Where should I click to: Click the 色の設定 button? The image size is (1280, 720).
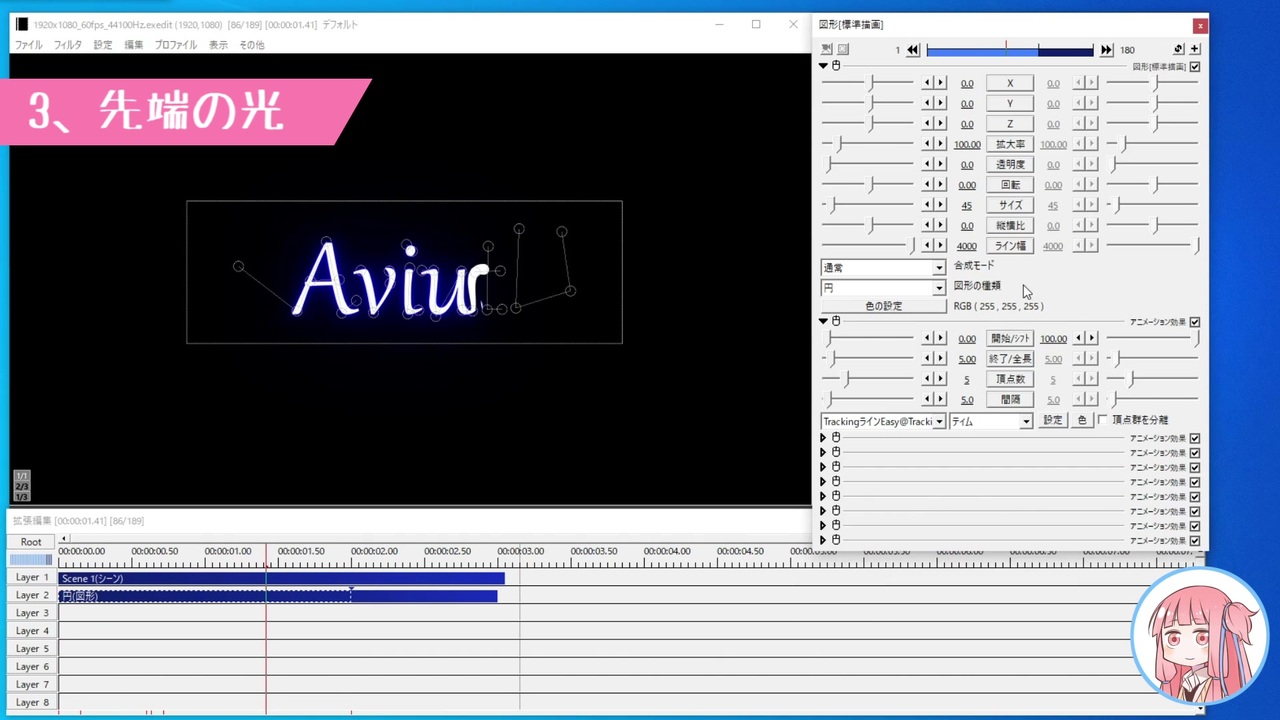pos(884,306)
